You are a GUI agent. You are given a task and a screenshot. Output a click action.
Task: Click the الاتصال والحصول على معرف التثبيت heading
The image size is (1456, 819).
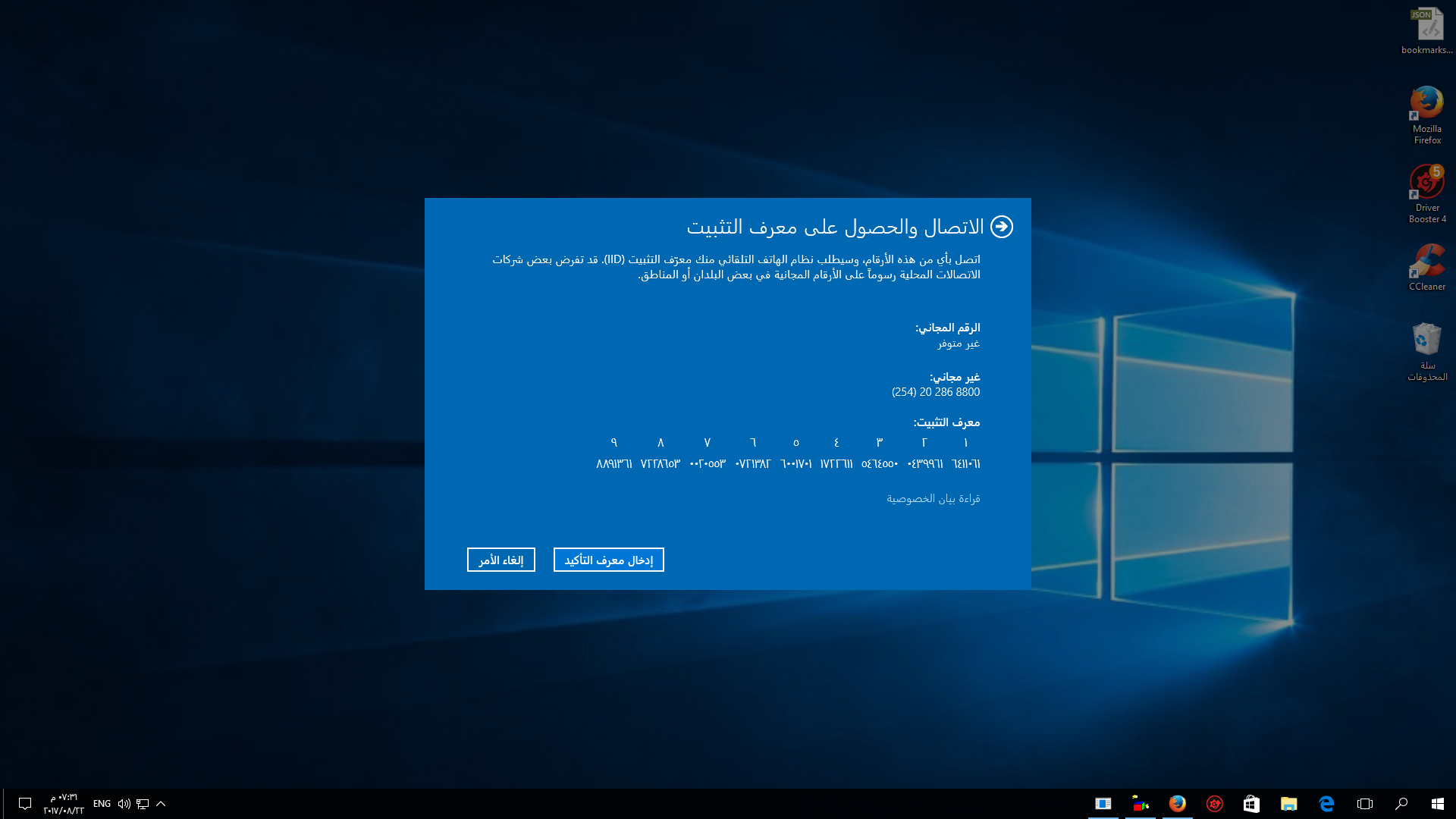click(835, 227)
